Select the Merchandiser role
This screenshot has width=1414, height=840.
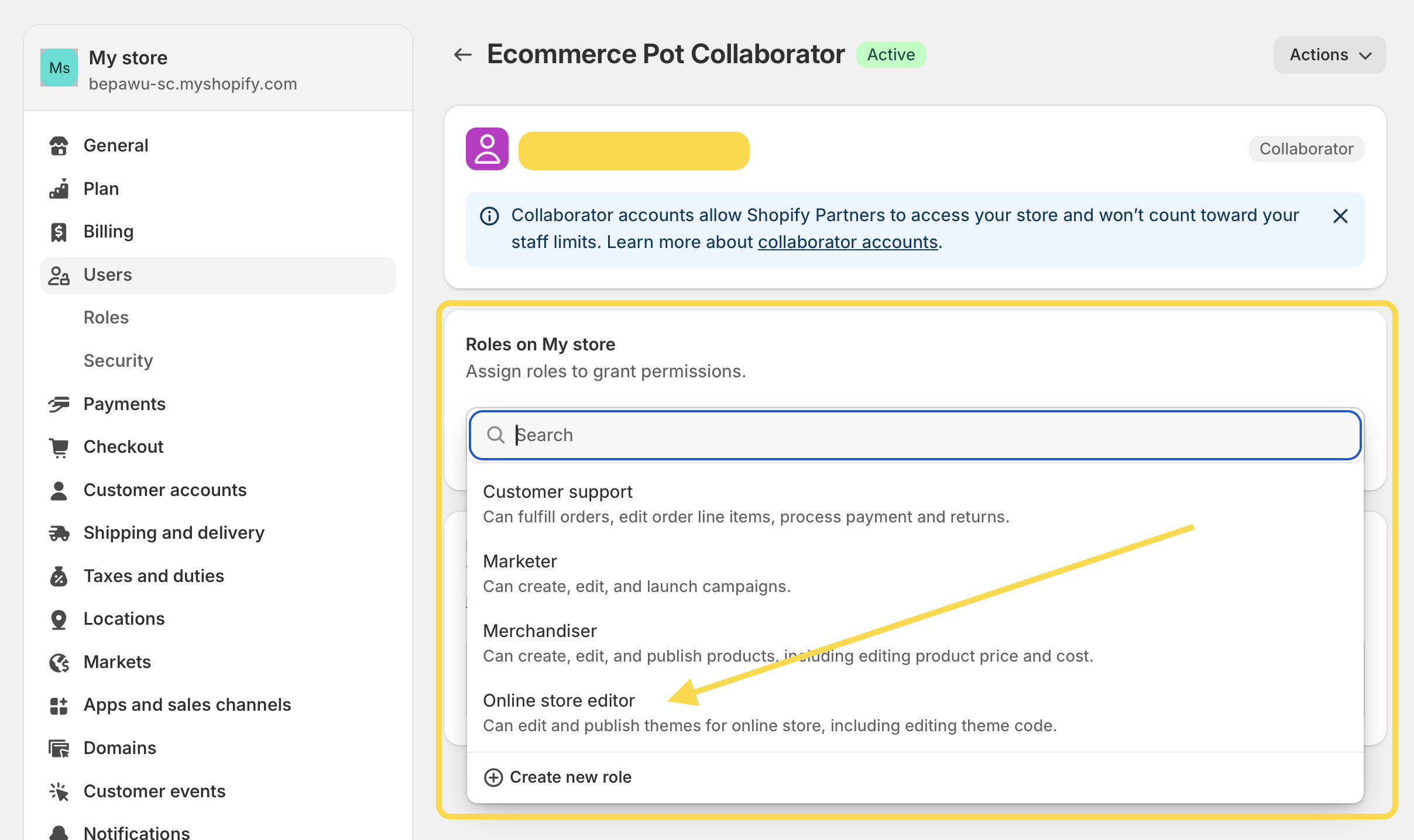click(x=915, y=643)
